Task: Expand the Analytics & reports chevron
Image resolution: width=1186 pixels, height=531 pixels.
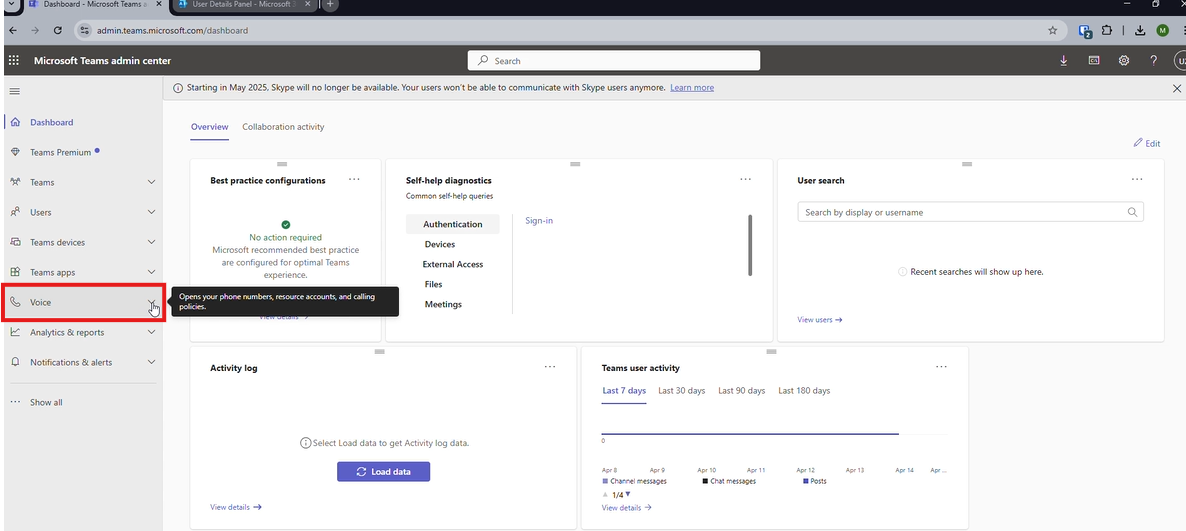Action: point(151,332)
